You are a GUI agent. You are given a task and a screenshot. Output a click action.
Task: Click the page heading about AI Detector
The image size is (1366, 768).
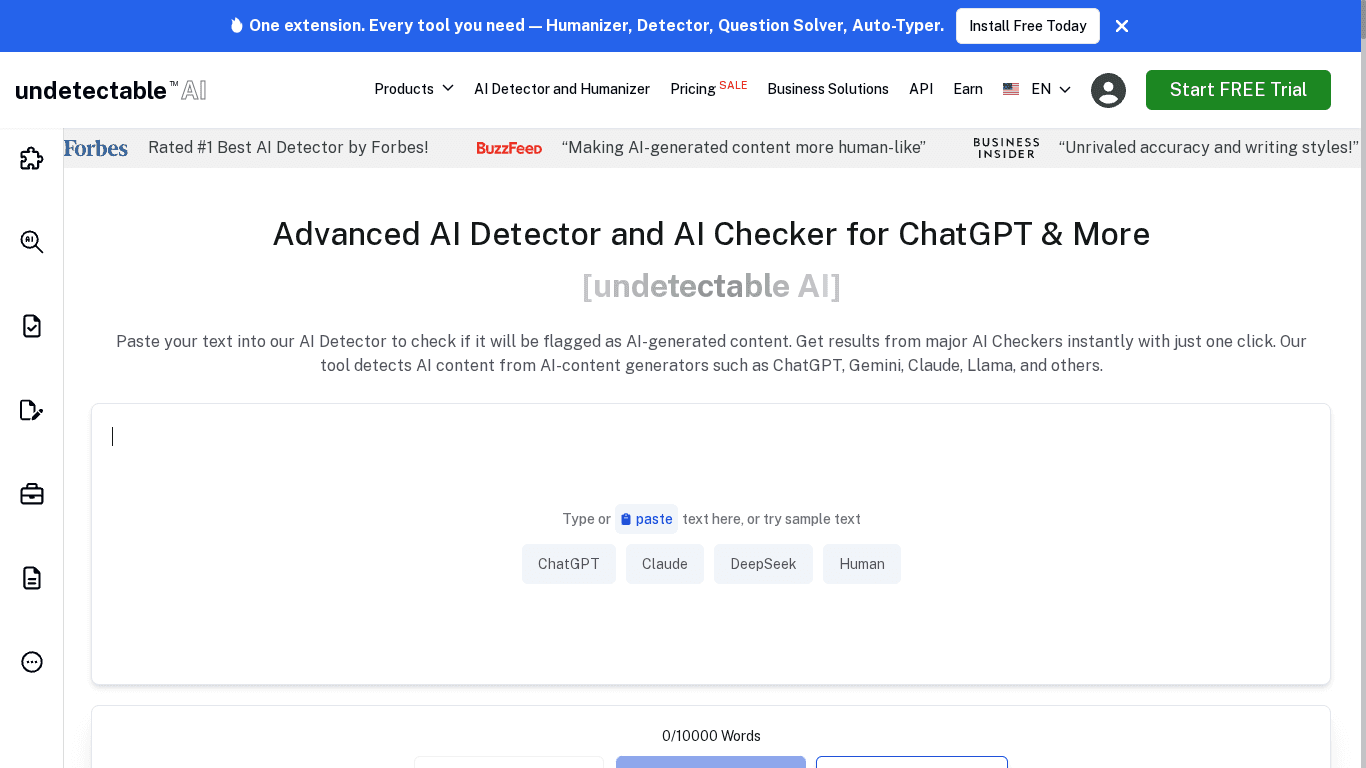click(711, 234)
